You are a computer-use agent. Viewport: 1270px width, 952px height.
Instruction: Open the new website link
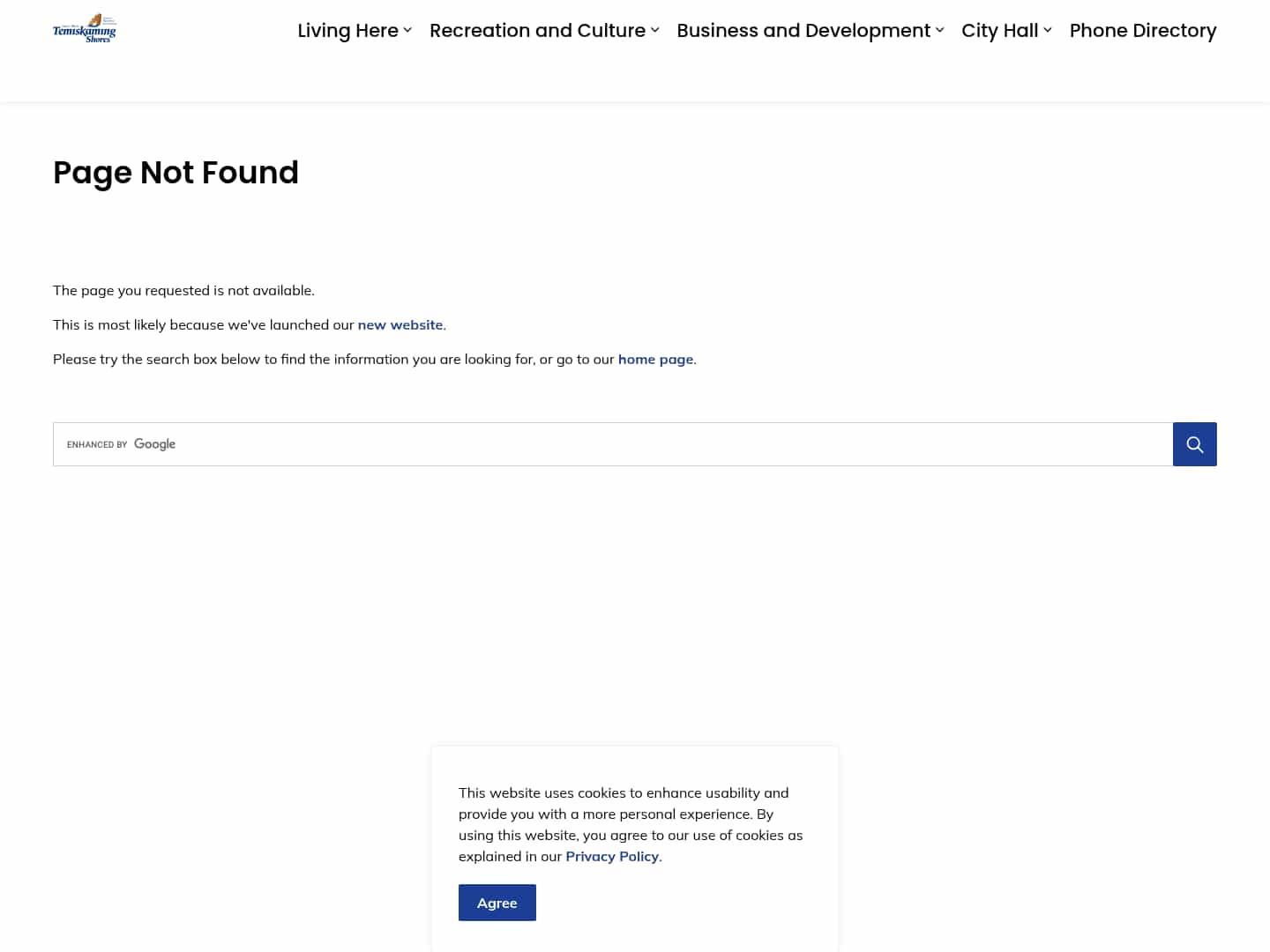pos(400,324)
